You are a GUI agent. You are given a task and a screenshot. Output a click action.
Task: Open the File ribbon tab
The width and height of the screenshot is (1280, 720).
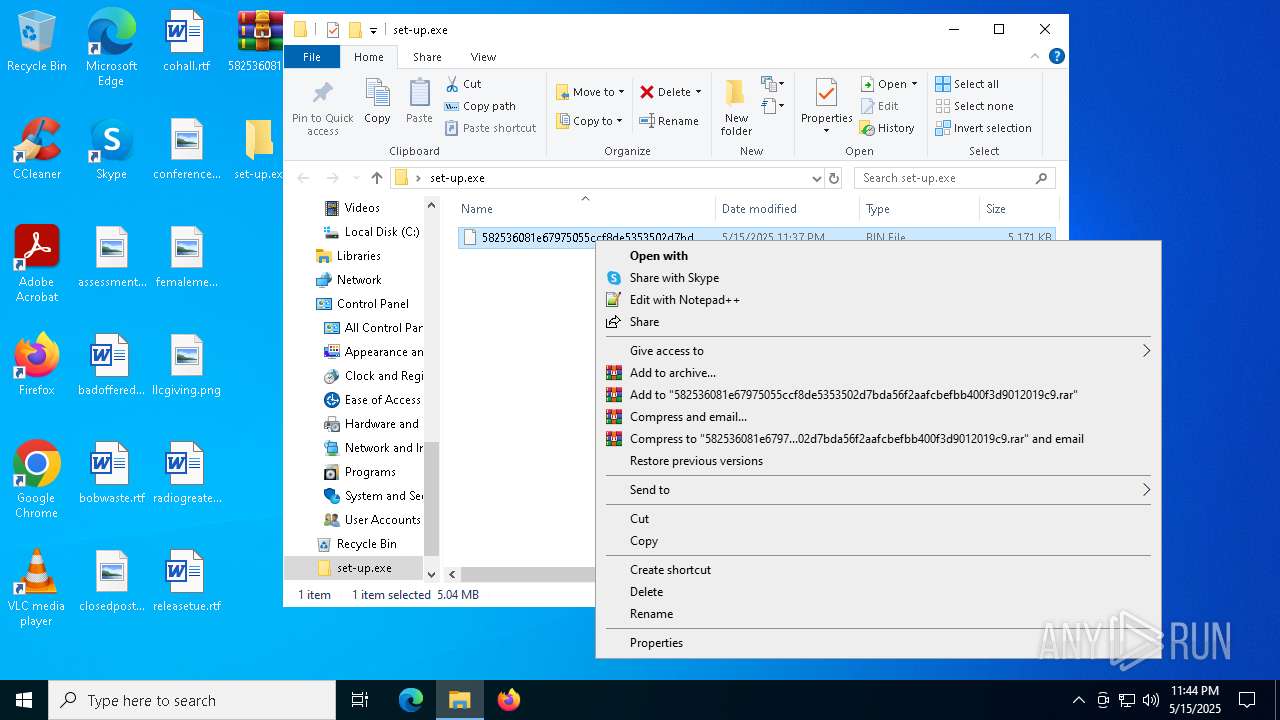pyautogui.click(x=312, y=57)
